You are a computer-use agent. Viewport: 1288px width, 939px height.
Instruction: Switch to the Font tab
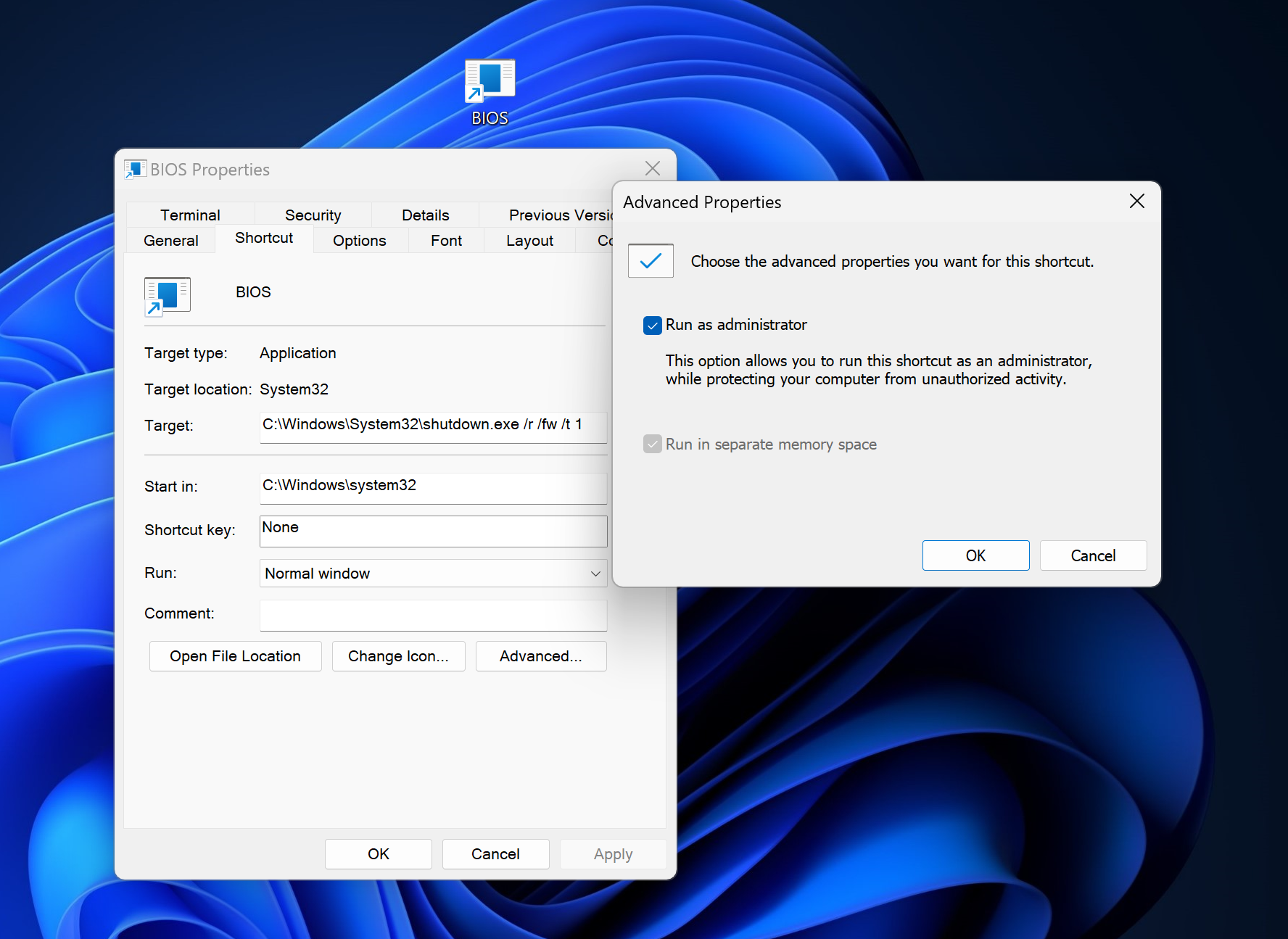point(446,241)
